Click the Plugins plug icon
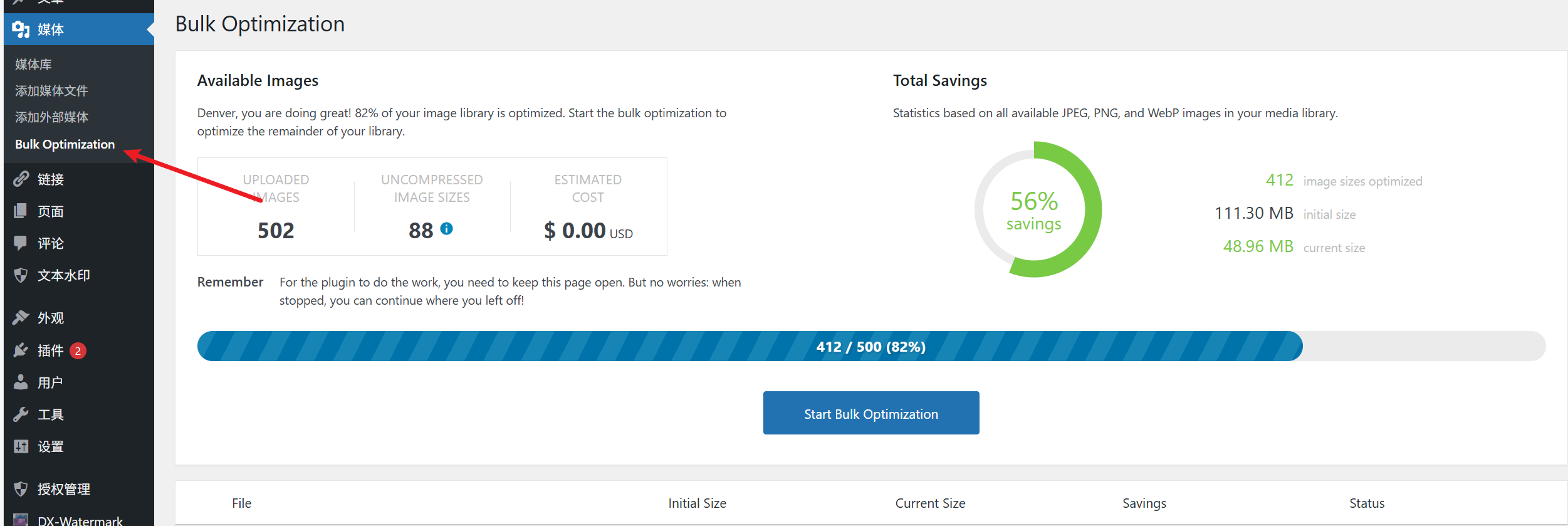This screenshot has height=526, width=1568. [21, 350]
